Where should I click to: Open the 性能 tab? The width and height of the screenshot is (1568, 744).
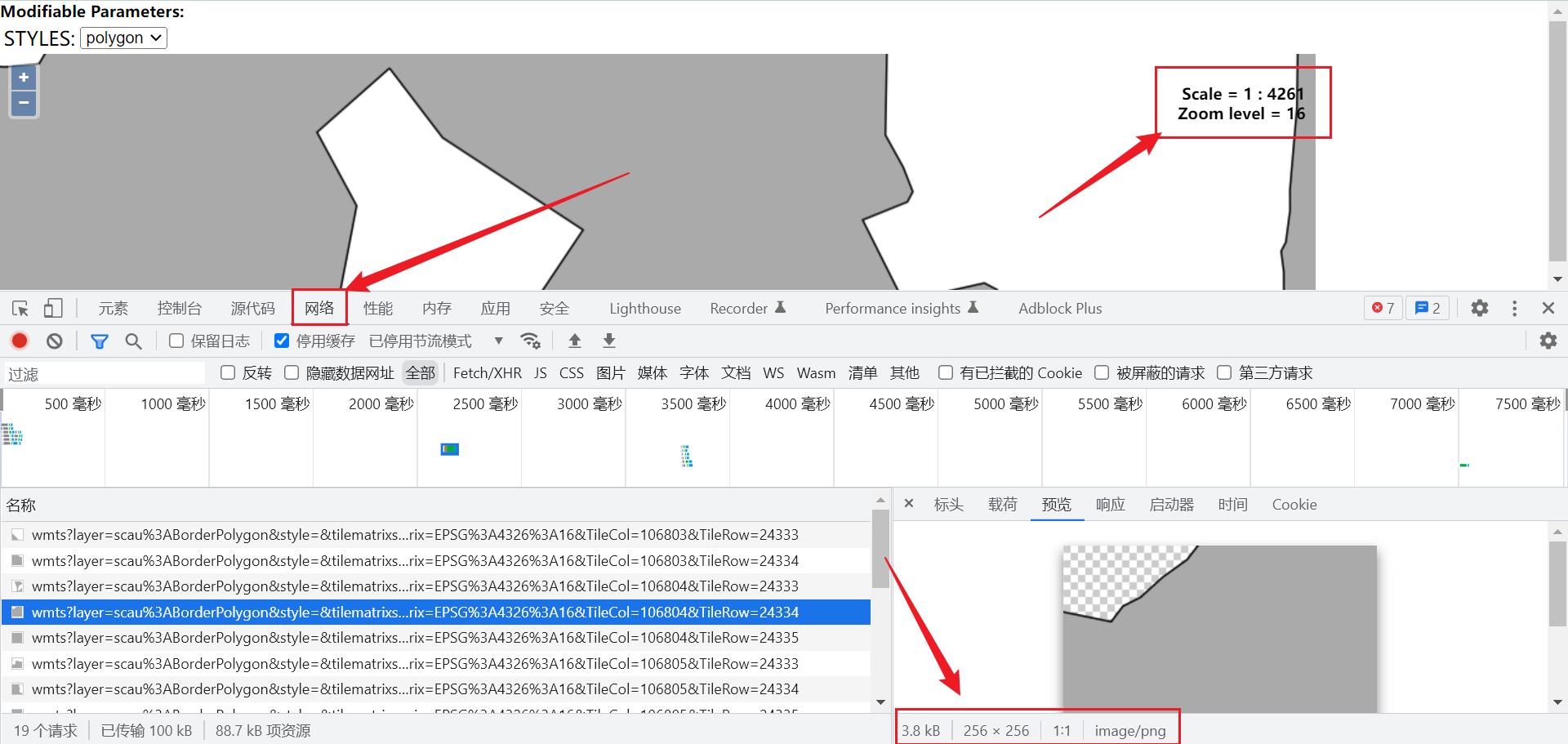point(378,308)
